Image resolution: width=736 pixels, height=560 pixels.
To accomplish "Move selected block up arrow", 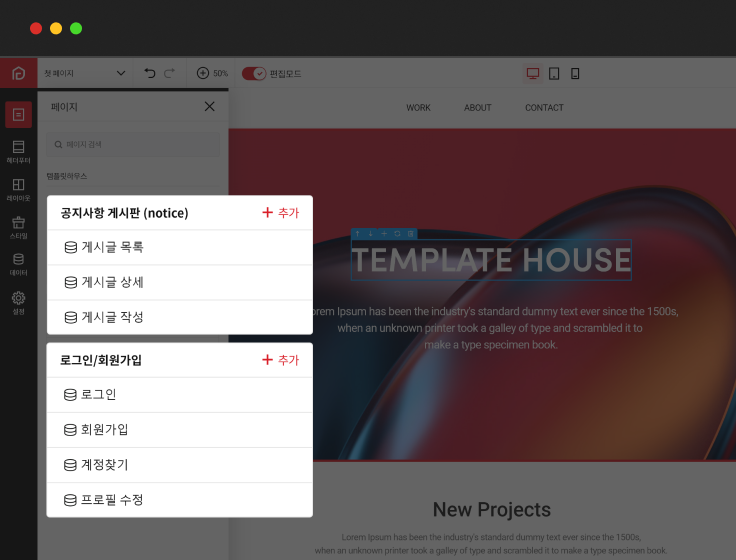I will [357, 234].
